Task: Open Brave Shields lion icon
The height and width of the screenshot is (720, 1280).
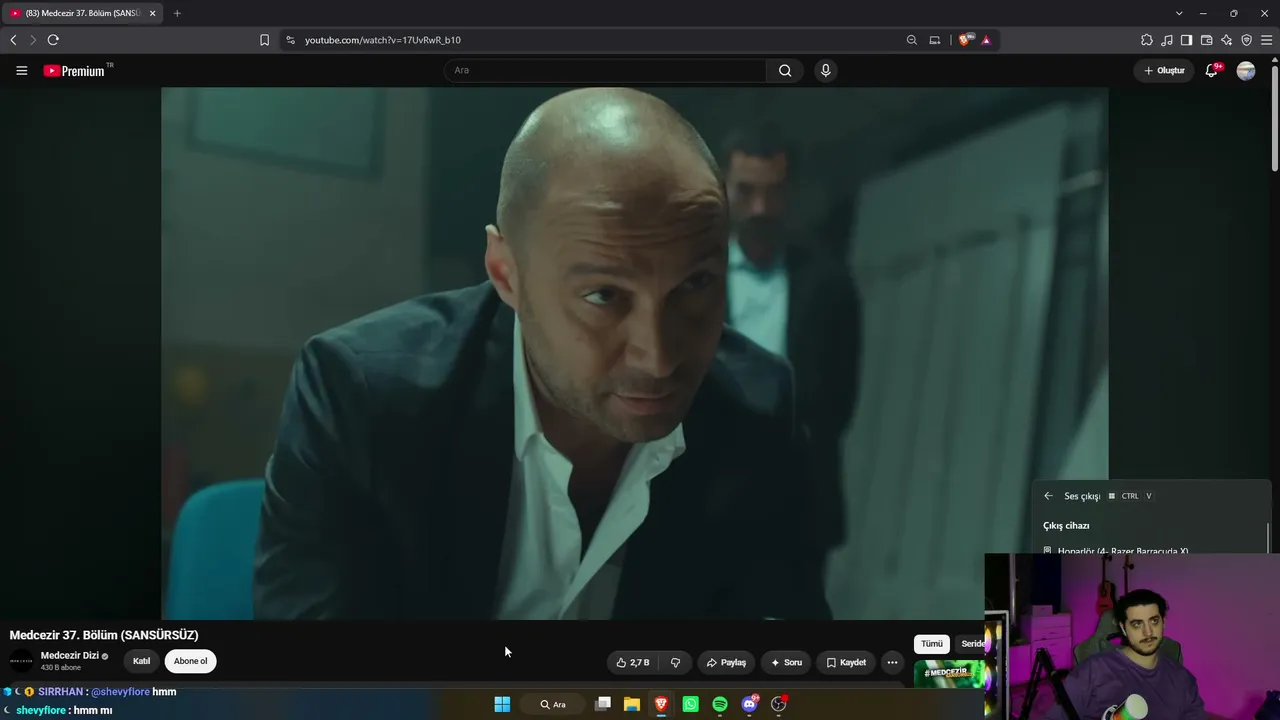Action: (965, 40)
